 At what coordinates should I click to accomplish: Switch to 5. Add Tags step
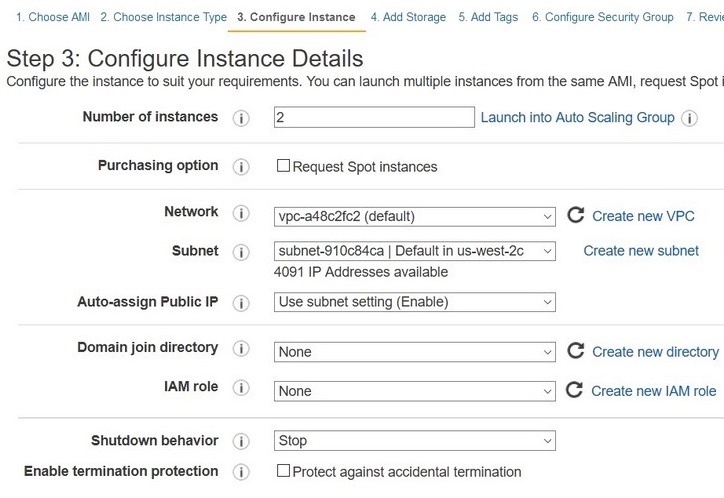[x=488, y=17]
